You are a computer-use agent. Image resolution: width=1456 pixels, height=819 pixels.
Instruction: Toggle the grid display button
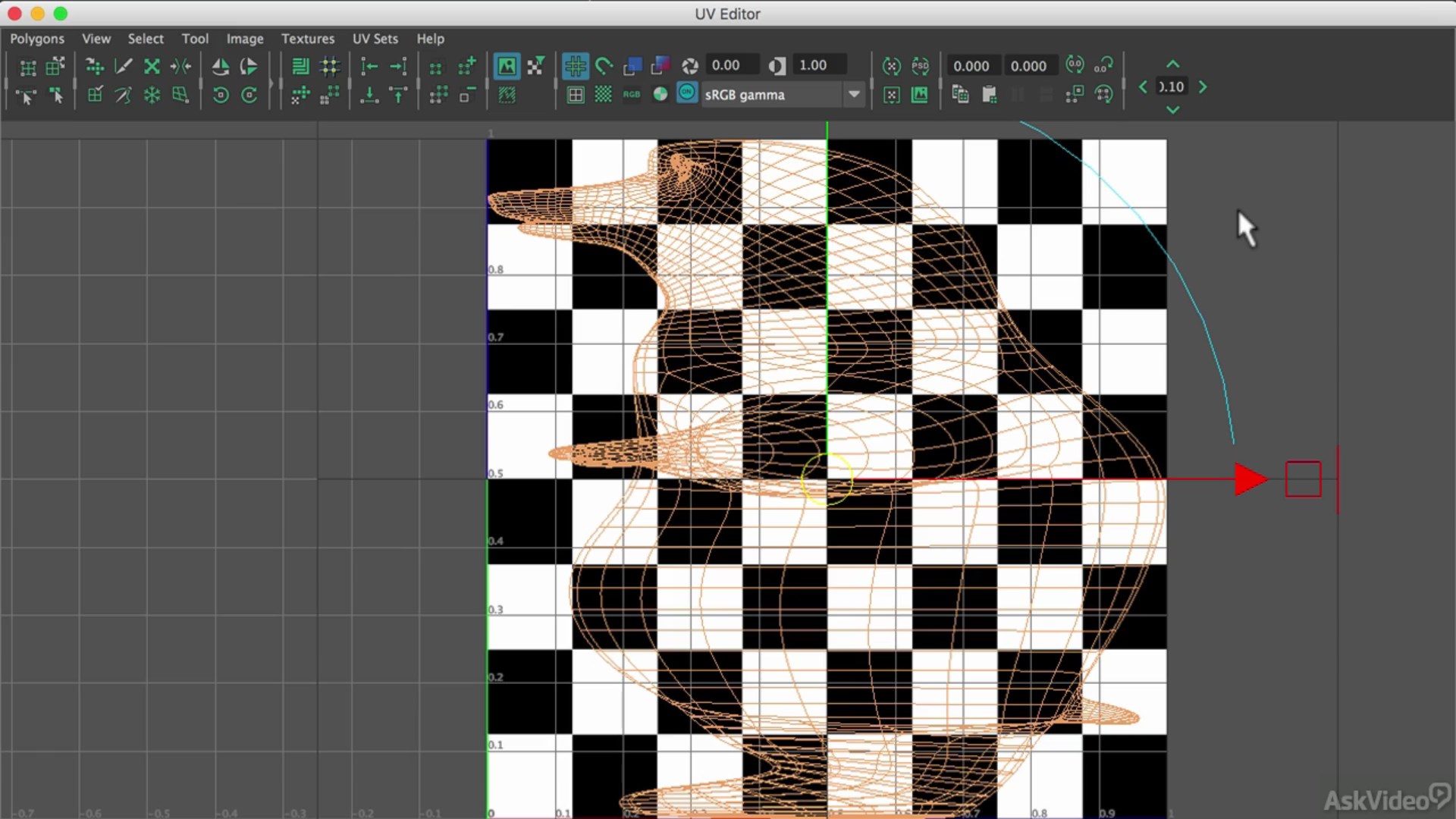[575, 67]
